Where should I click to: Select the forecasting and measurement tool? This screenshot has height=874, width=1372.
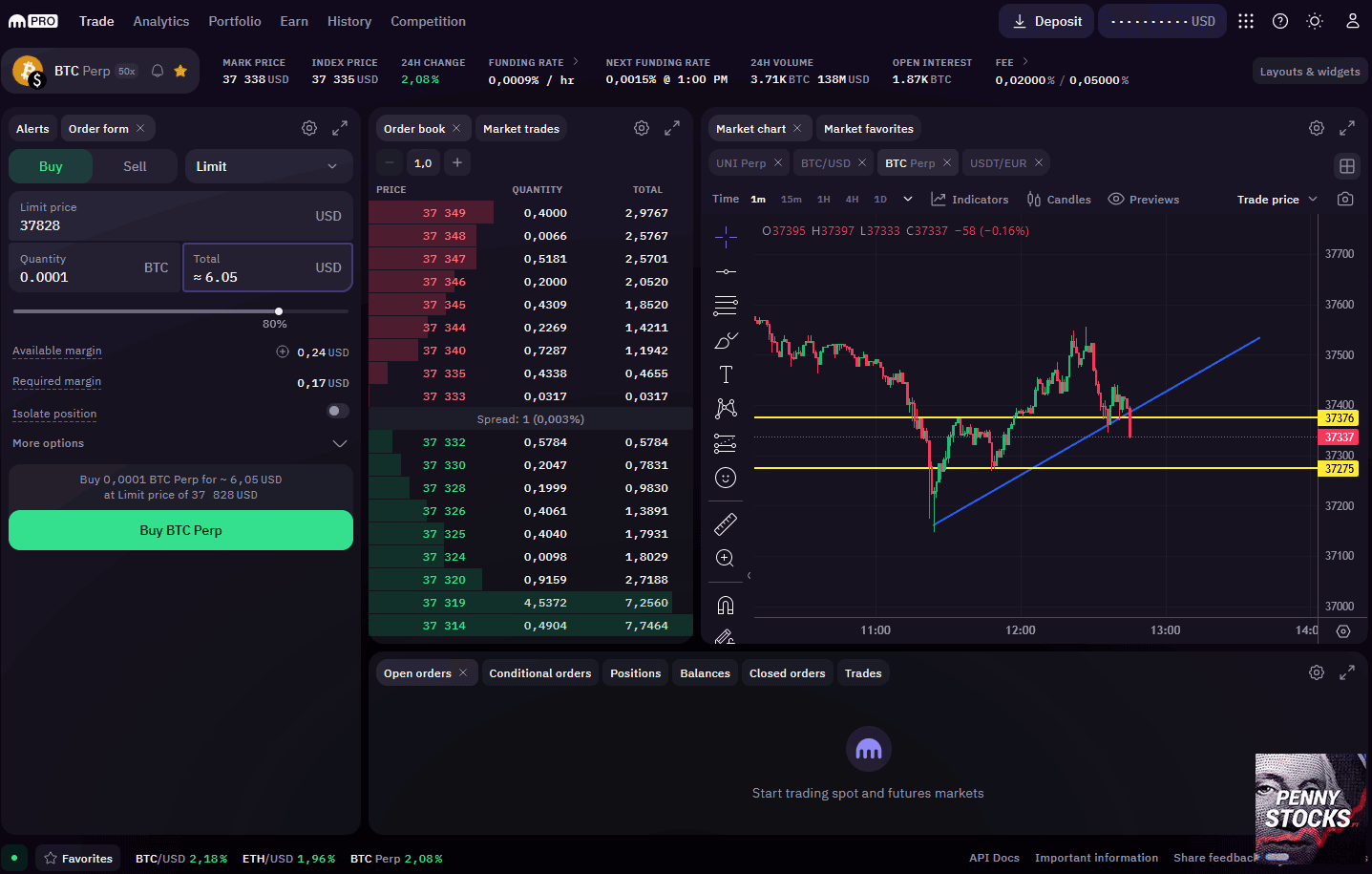pyautogui.click(x=726, y=443)
